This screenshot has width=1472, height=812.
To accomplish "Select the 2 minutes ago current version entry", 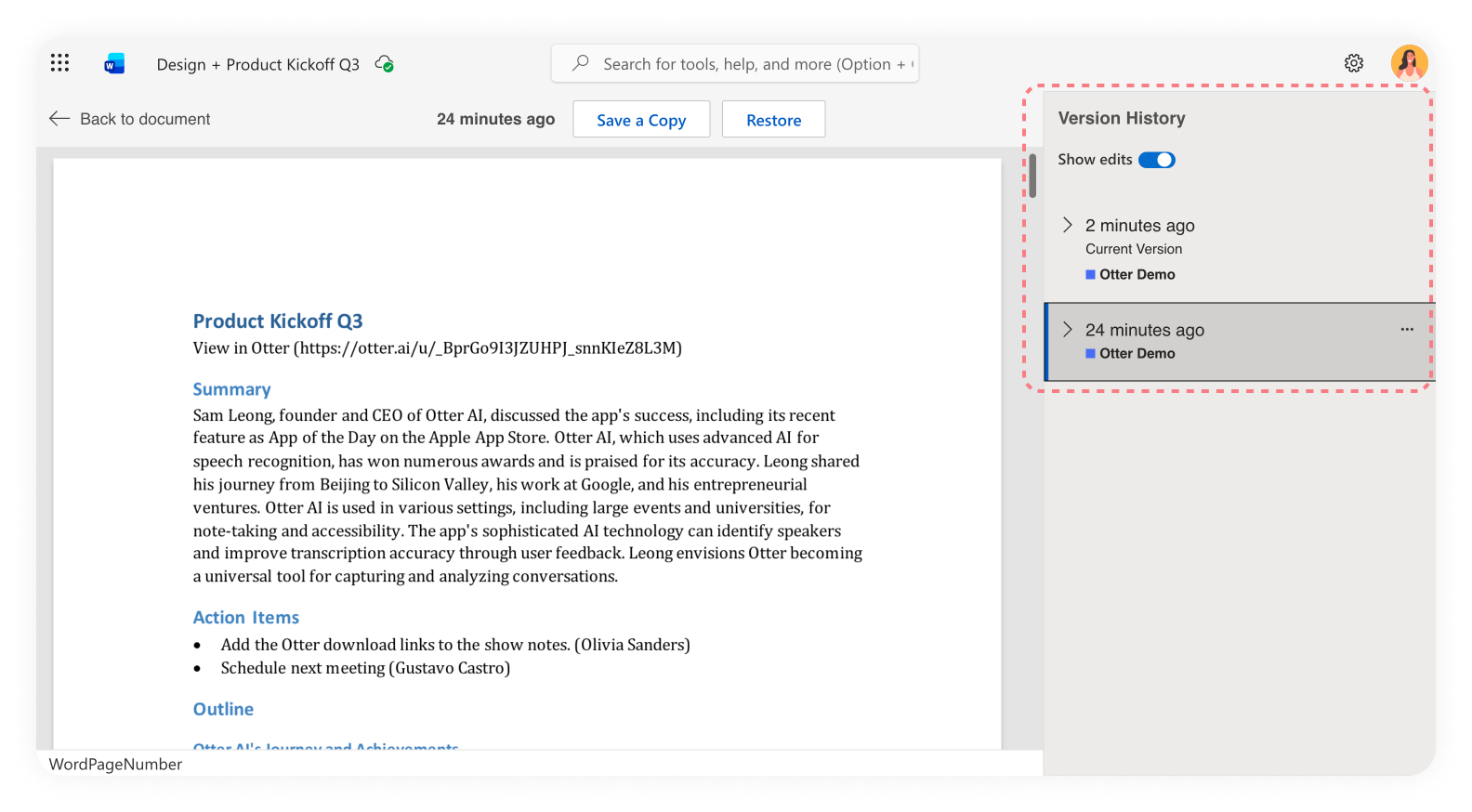I will pos(1240,249).
